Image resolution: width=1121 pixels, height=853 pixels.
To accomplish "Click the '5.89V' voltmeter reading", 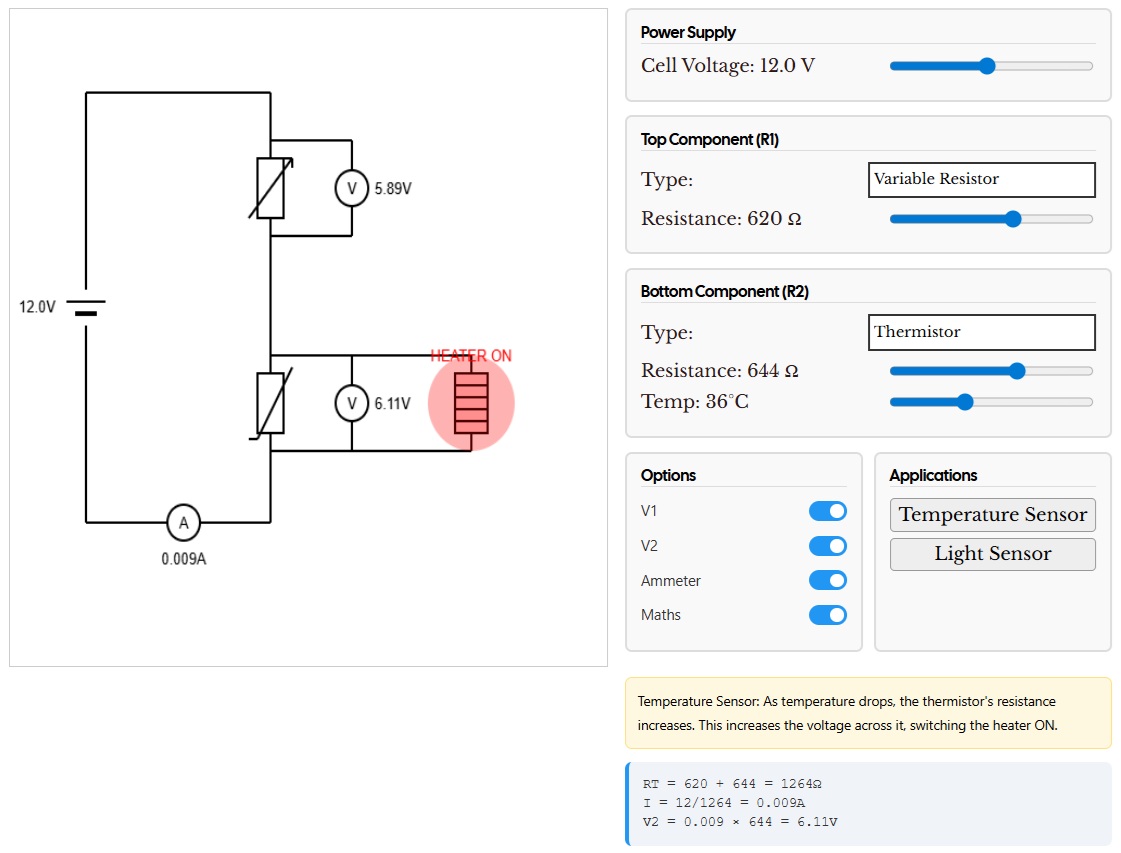I will pos(393,189).
